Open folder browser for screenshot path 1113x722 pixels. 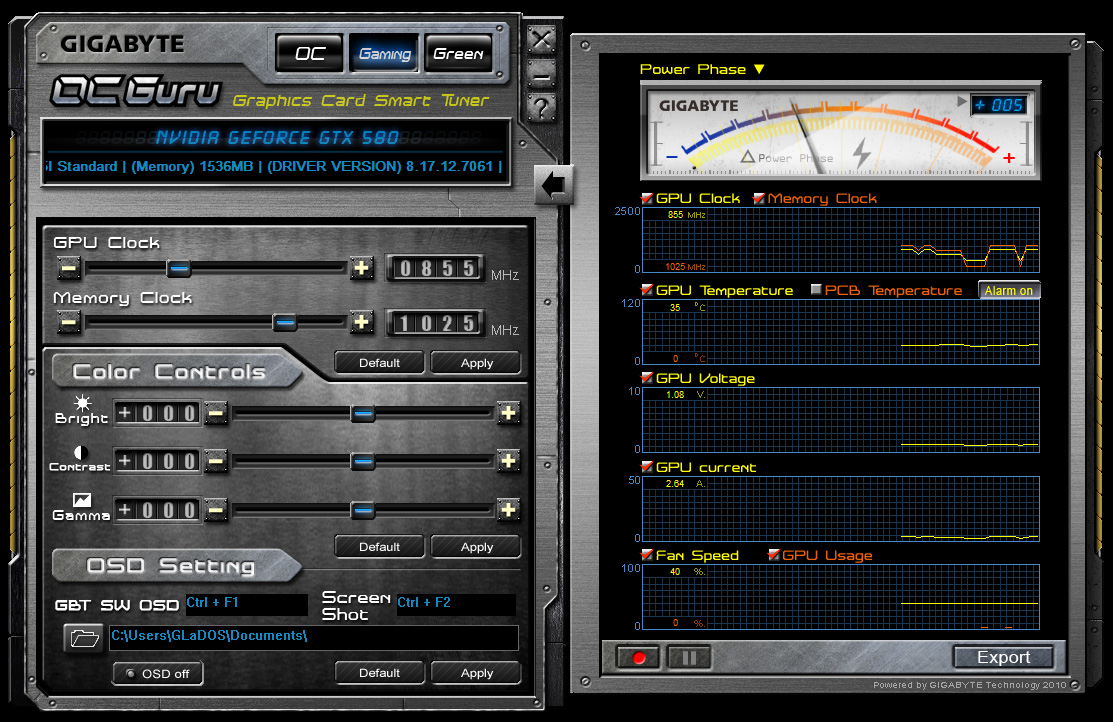84,638
